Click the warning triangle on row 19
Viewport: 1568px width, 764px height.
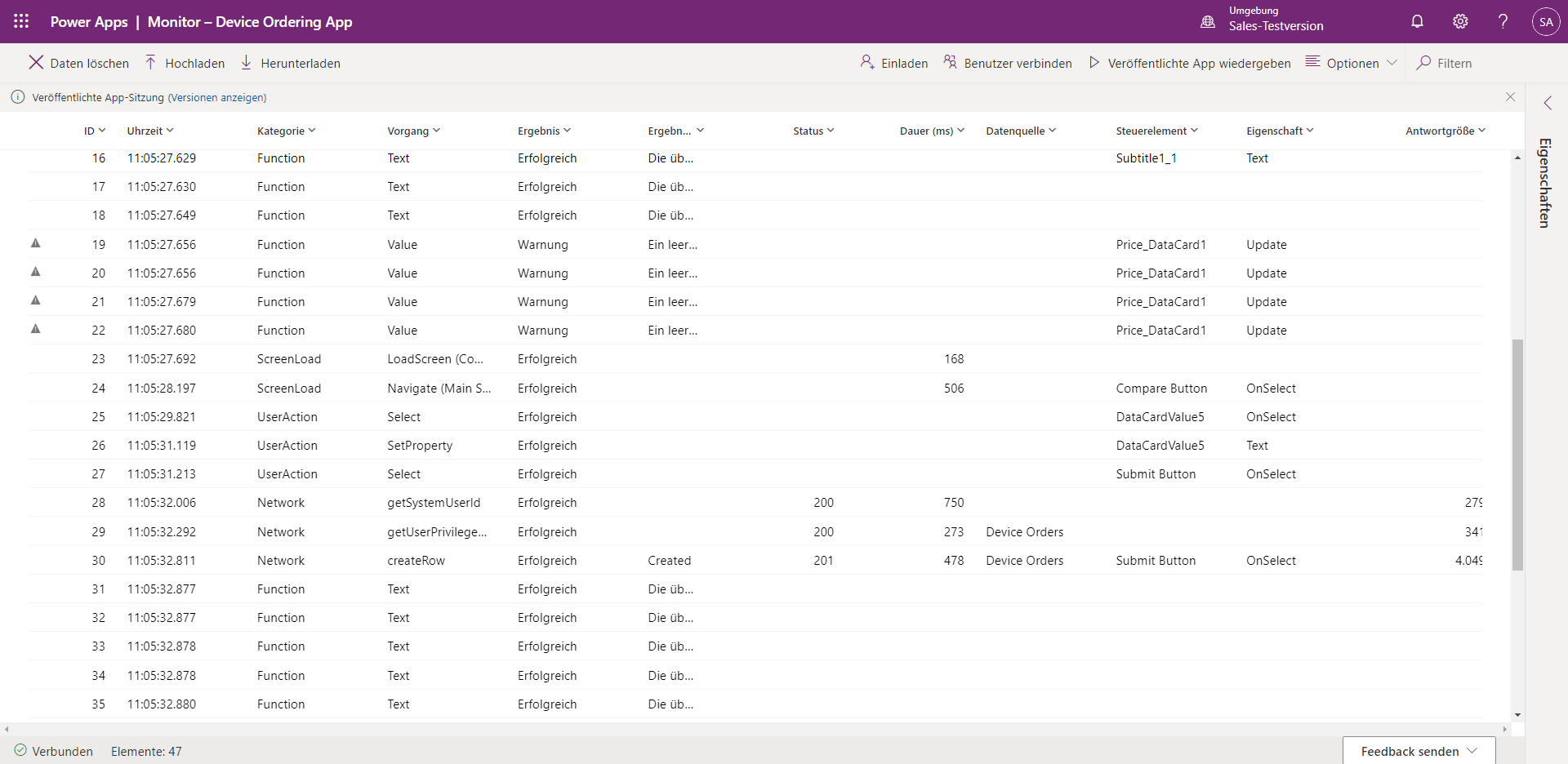coord(36,243)
